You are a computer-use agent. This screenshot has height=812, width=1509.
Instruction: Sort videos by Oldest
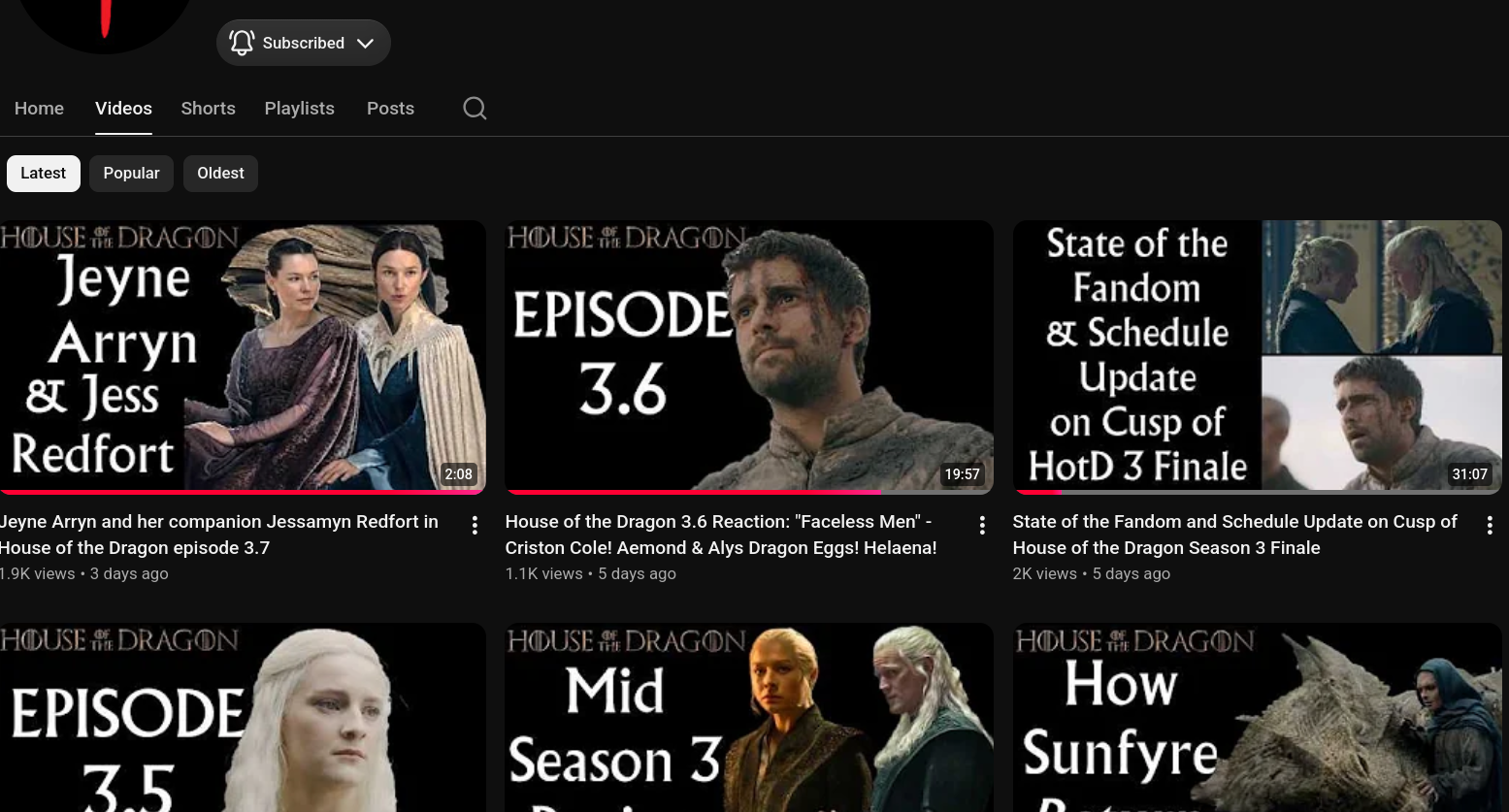click(x=220, y=174)
